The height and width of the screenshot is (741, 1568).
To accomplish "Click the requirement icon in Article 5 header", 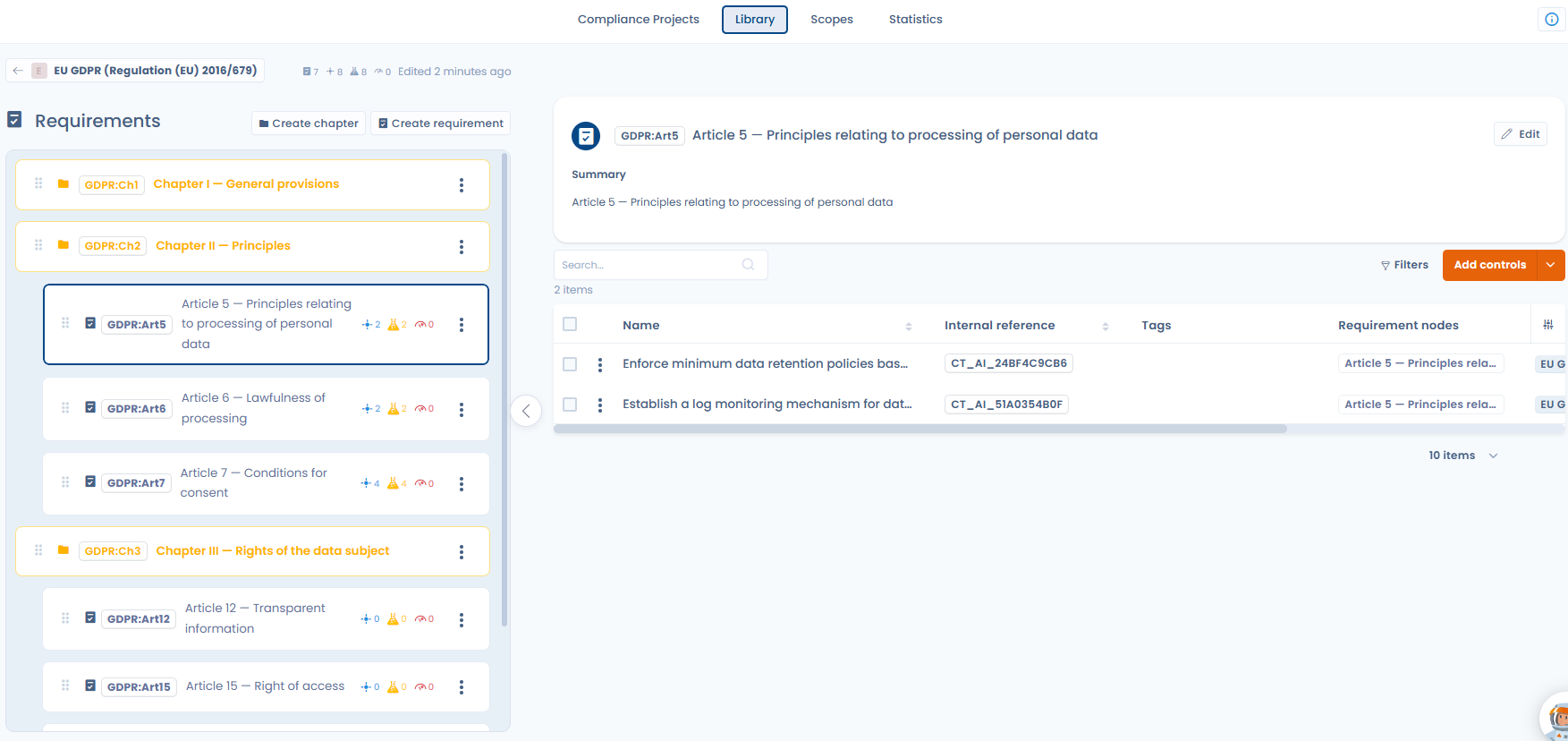I will [586, 136].
